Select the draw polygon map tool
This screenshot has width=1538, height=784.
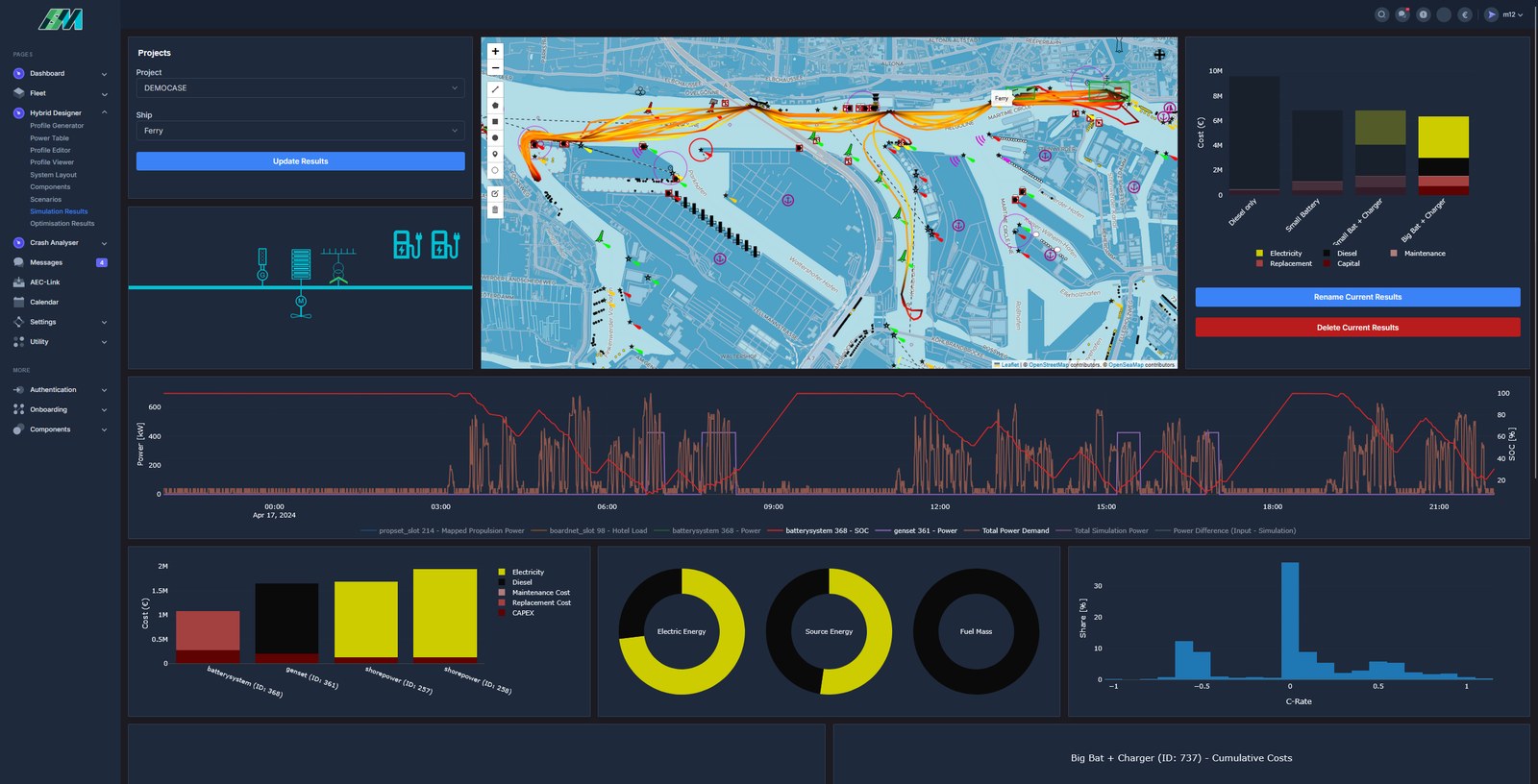point(495,106)
